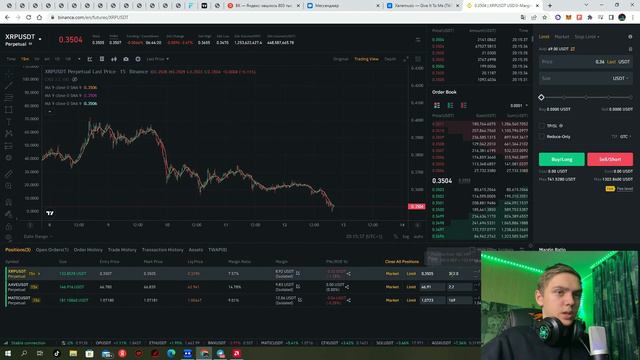The width and height of the screenshot is (640, 360).
Task: Open the order form calculator icon
Action: click(630, 49)
